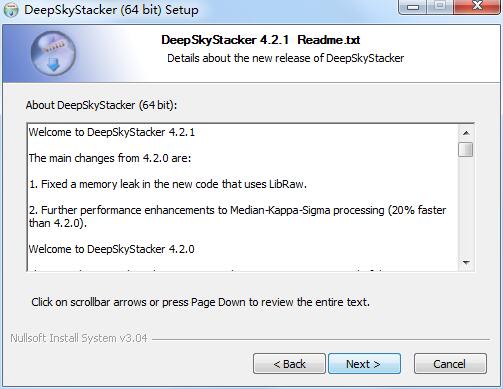Viewport: 503px width, 389px height.
Task: Open the title bar setup icon menu
Action: [11, 10]
